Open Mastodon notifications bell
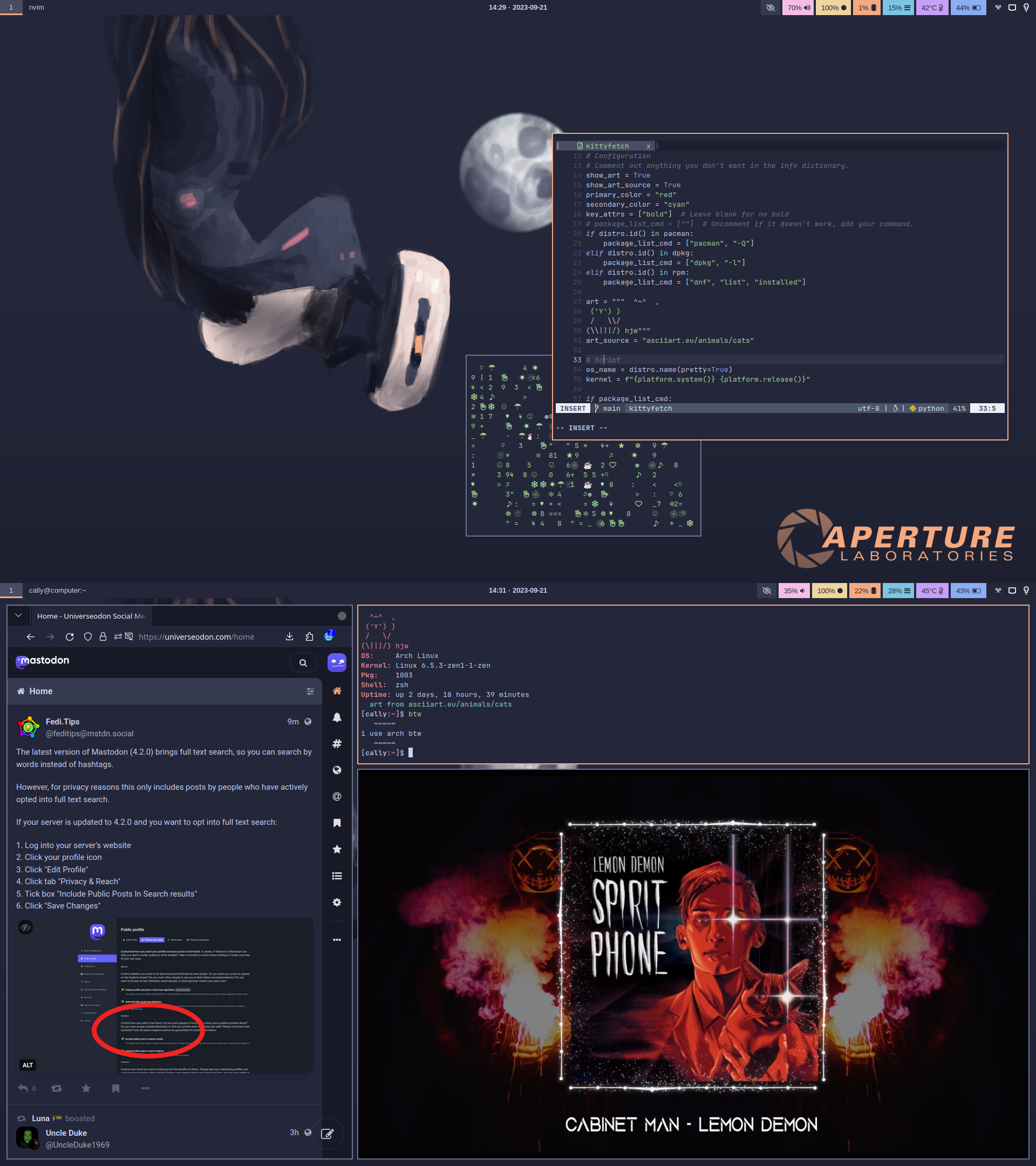Image resolution: width=1036 pixels, height=1166 pixels. click(x=337, y=717)
